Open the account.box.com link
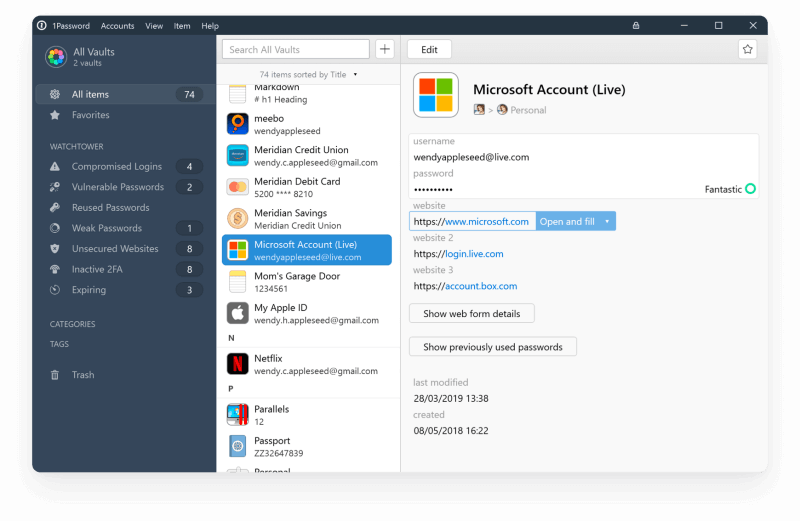The height and width of the screenshot is (521, 800). [481, 286]
